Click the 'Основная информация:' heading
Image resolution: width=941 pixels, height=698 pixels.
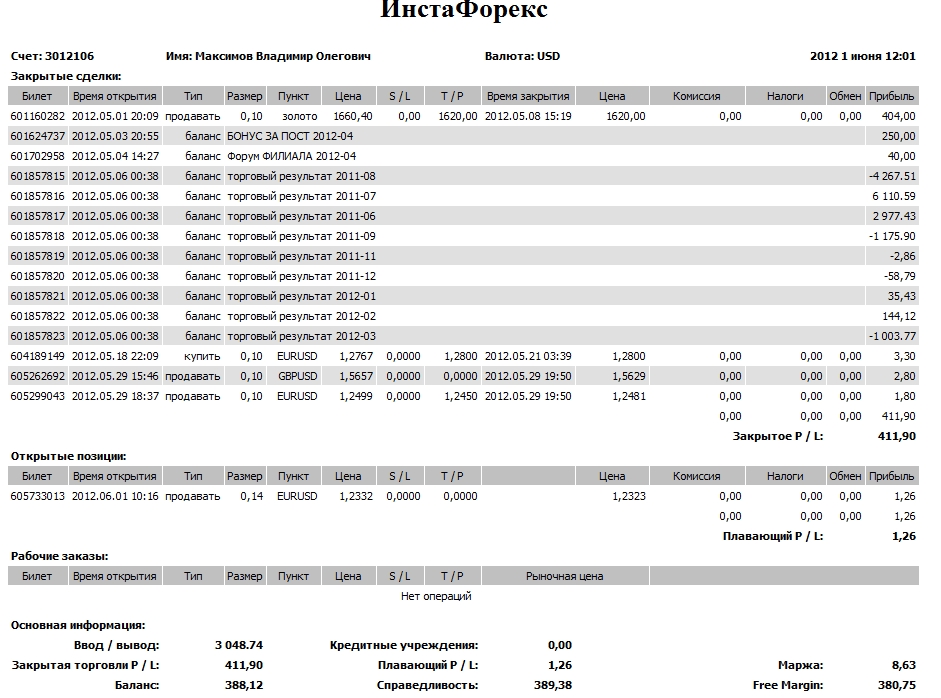pos(78,625)
